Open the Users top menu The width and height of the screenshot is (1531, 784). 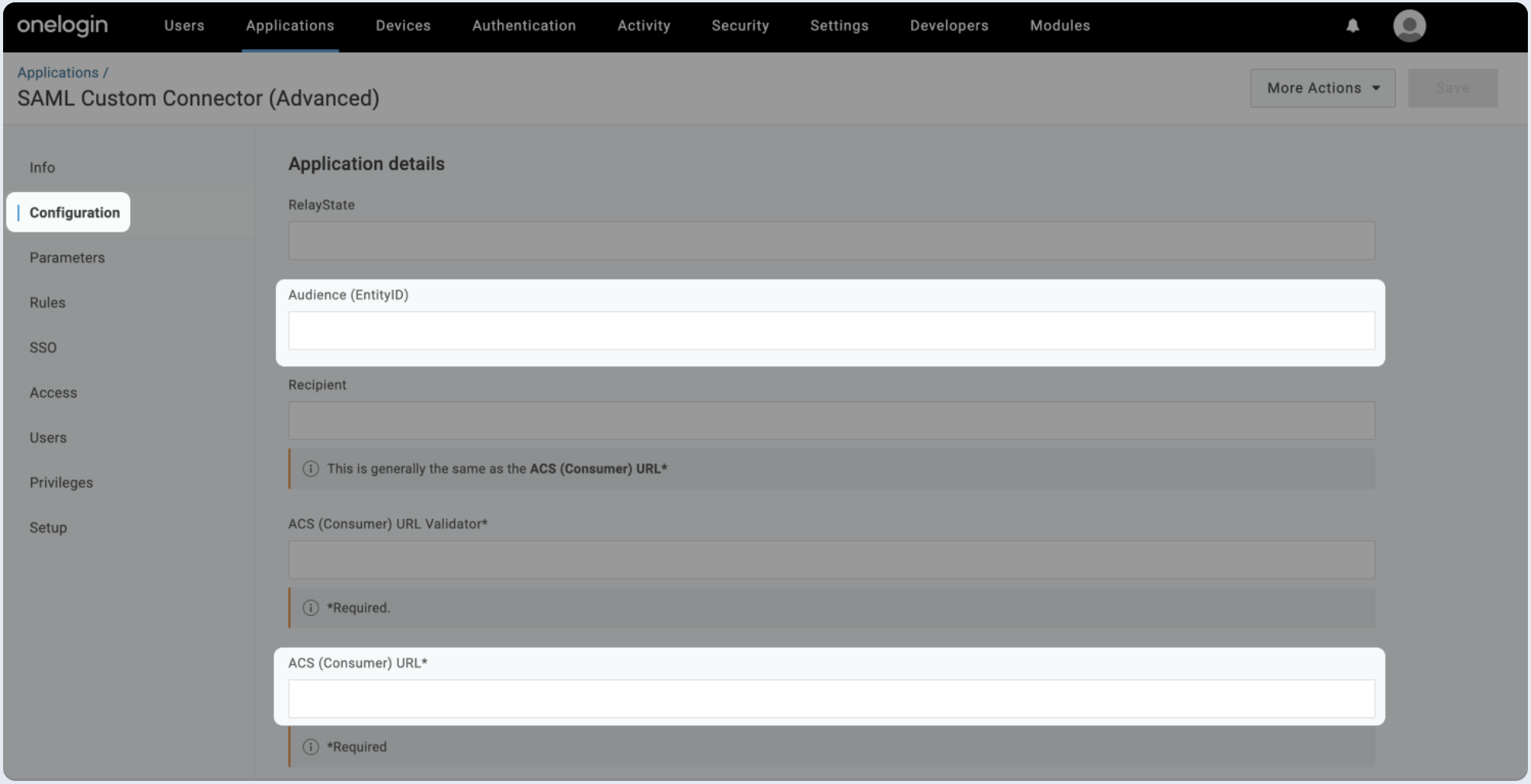[x=184, y=26]
